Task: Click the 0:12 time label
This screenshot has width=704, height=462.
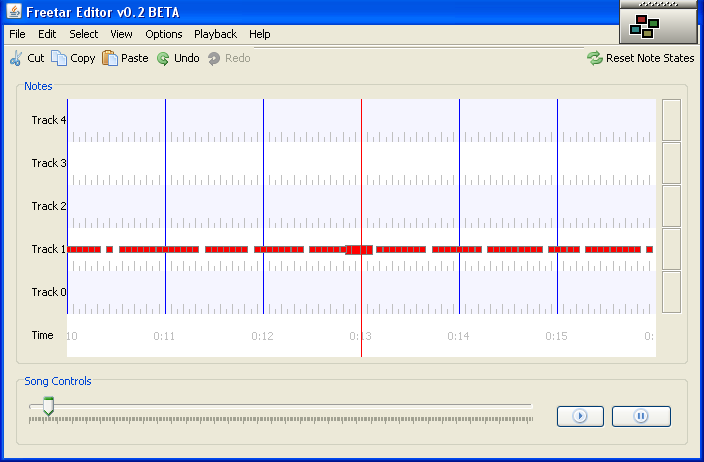Action: [262, 336]
